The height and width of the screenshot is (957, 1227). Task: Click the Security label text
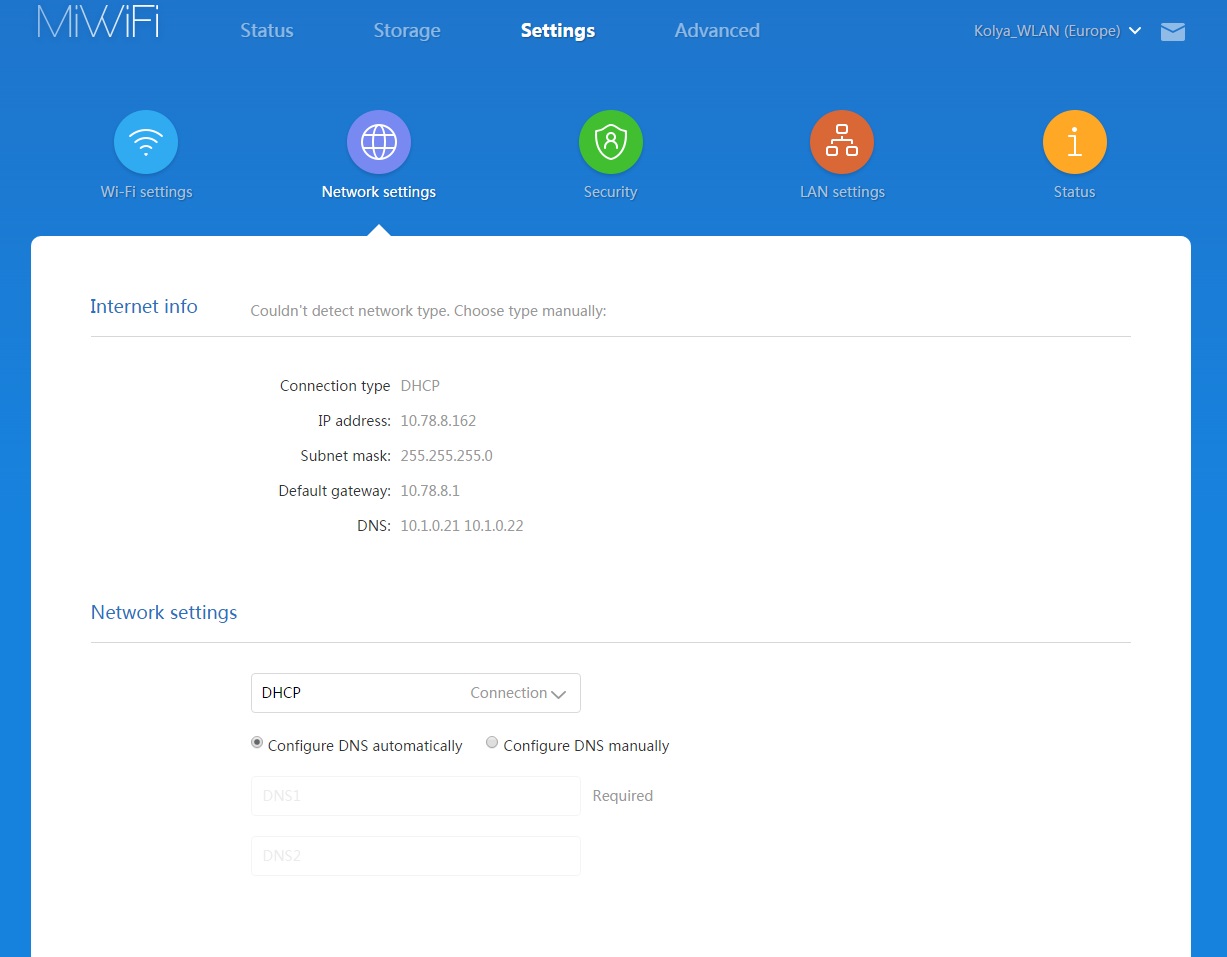pos(610,192)
